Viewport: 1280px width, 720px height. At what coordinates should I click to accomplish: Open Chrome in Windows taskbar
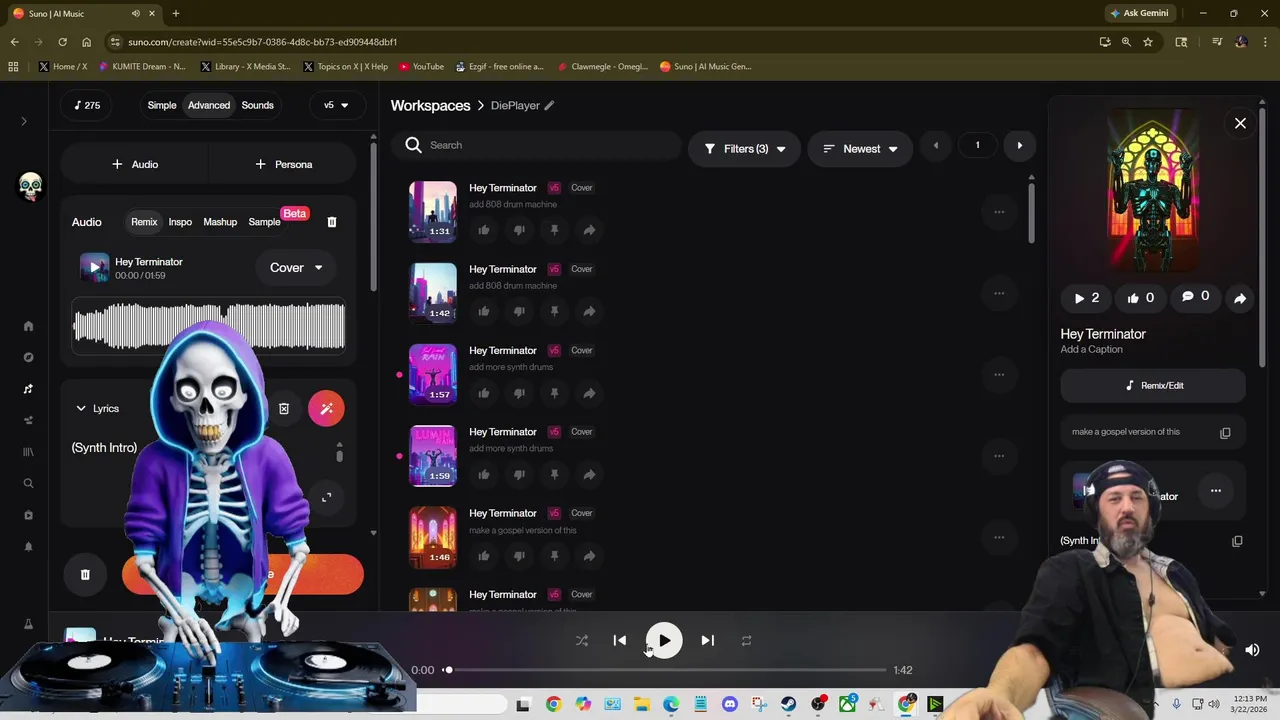[x=553, y=705]
